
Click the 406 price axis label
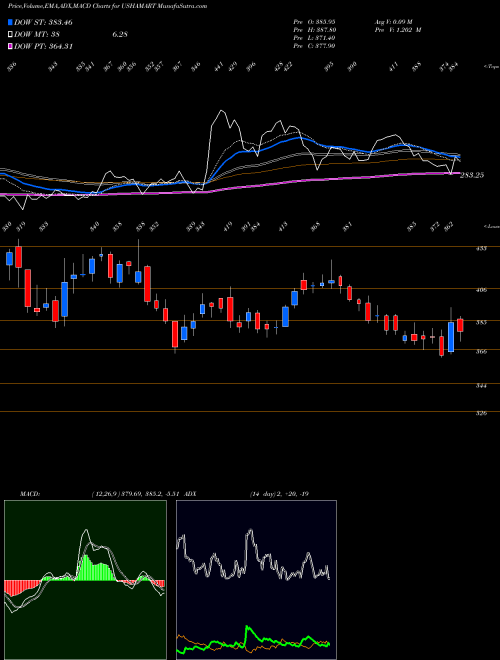click(x=481, y=290)
